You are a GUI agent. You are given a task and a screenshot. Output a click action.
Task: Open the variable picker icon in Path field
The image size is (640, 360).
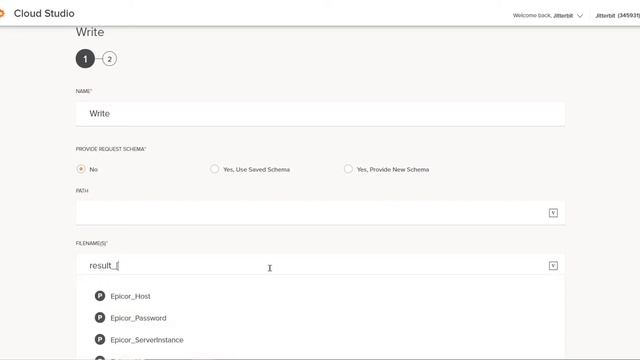553,213
